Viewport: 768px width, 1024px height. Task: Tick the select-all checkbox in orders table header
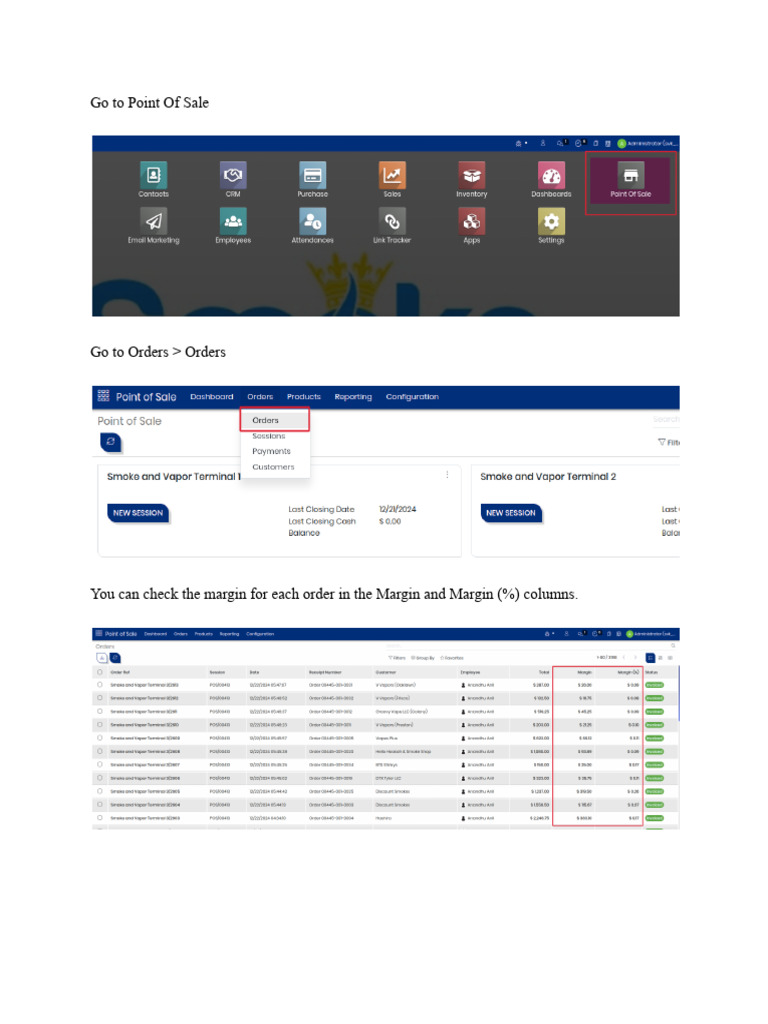100,672
